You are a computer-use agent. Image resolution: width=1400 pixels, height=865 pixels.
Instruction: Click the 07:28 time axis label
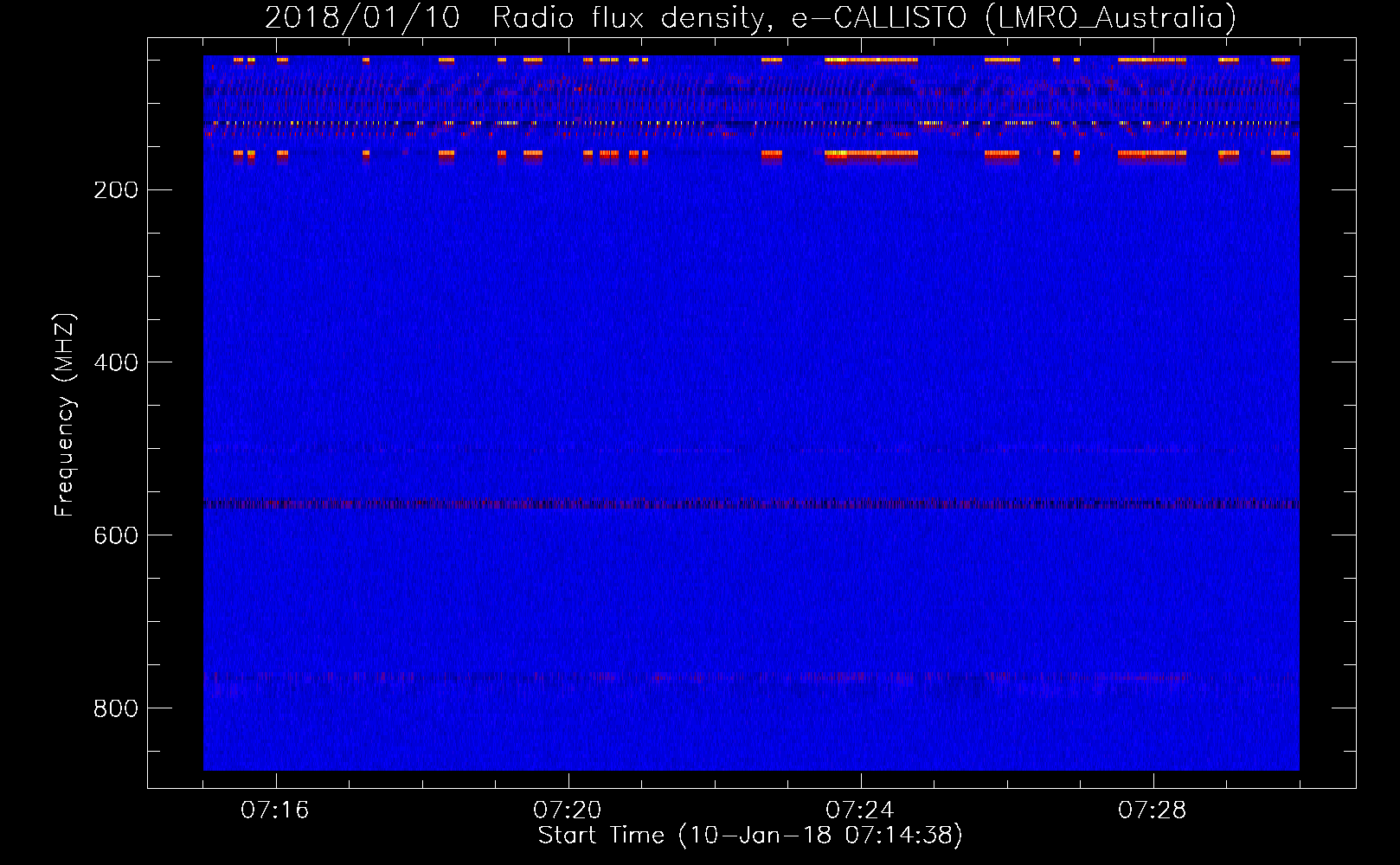click(x=1152, y=811)
